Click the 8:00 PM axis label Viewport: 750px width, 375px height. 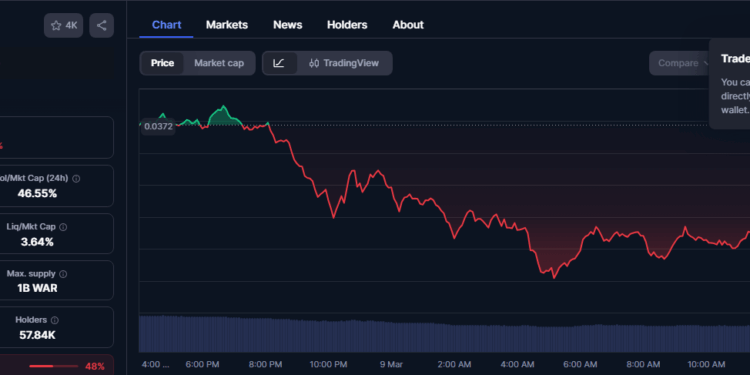click(265, 364)
